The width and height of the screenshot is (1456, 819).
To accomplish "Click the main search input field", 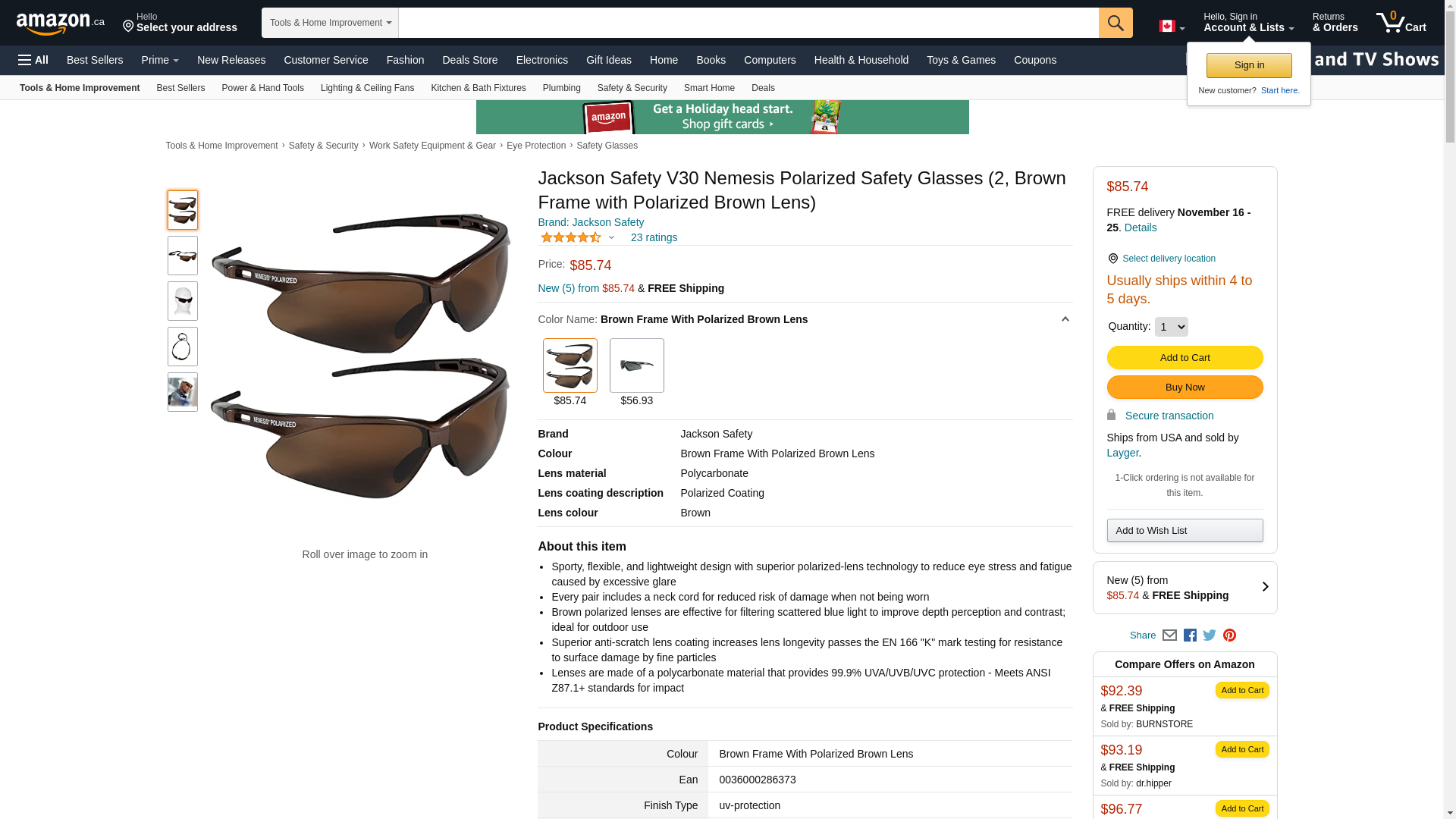I will click(x=748, y=23).
